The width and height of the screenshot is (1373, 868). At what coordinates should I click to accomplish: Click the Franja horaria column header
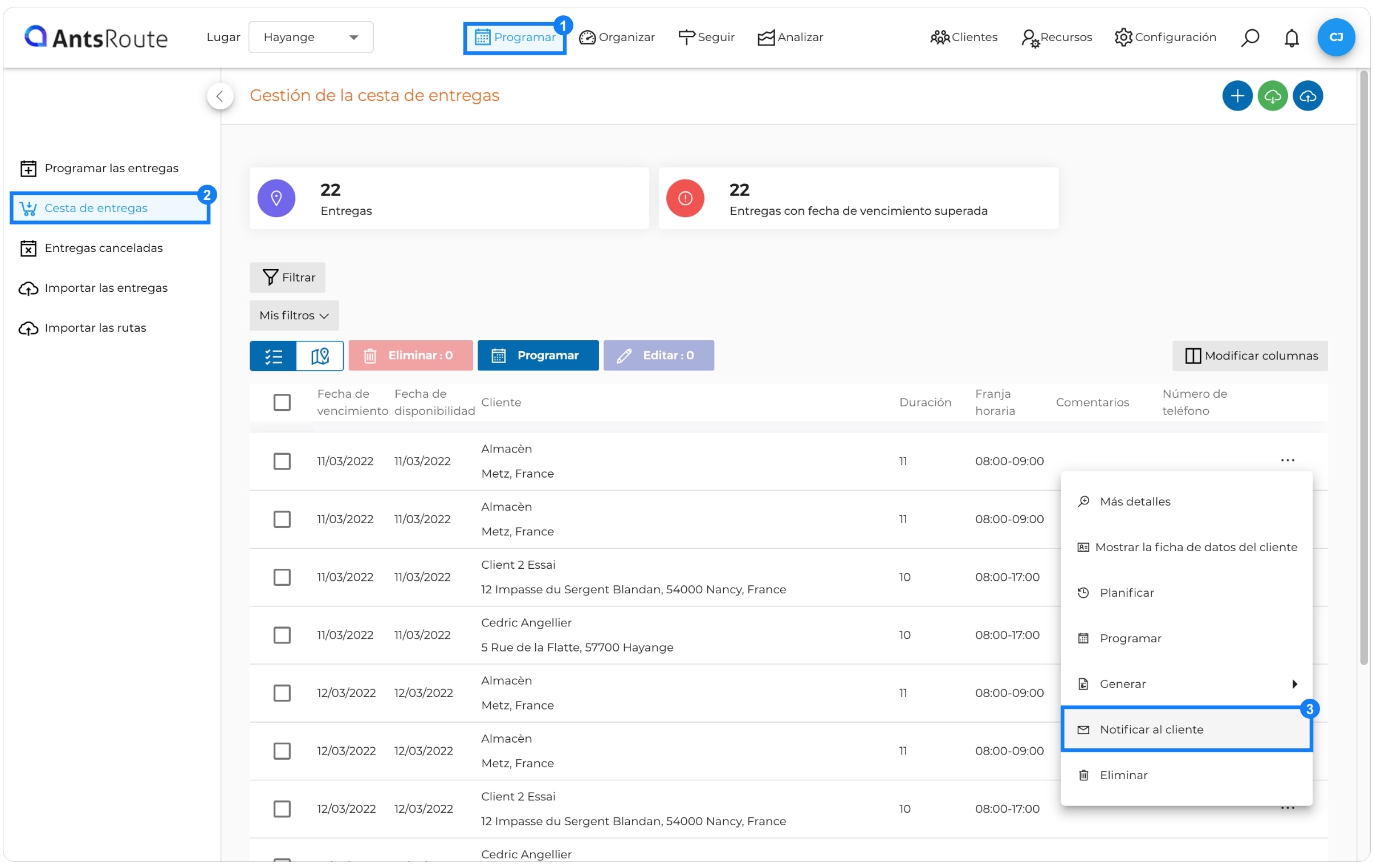click(995, 402)
